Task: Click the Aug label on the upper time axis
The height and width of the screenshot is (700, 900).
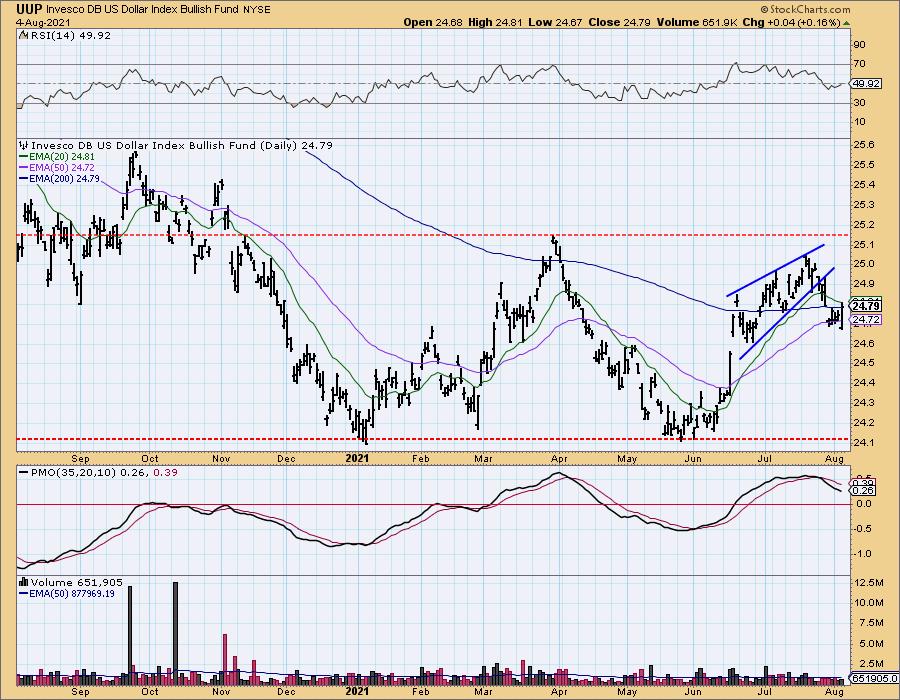Action: coord(834,458)
